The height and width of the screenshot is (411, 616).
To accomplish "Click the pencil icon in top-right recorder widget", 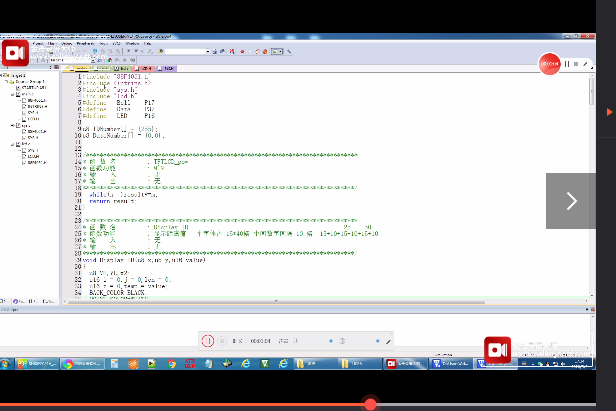I will [585, 64].
